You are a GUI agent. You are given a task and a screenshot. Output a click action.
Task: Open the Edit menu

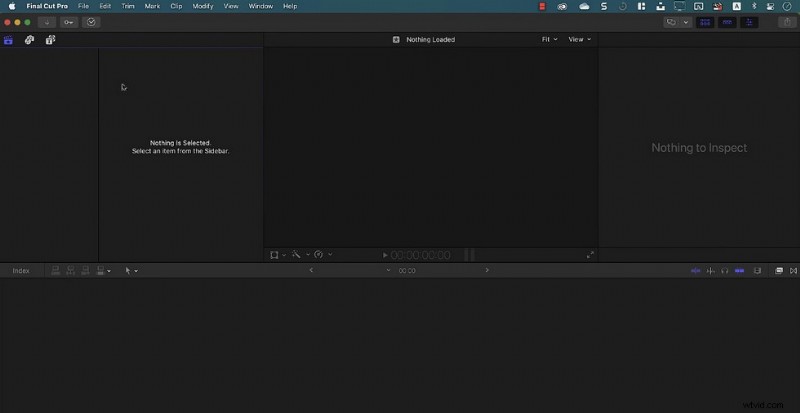coord(105,6)
